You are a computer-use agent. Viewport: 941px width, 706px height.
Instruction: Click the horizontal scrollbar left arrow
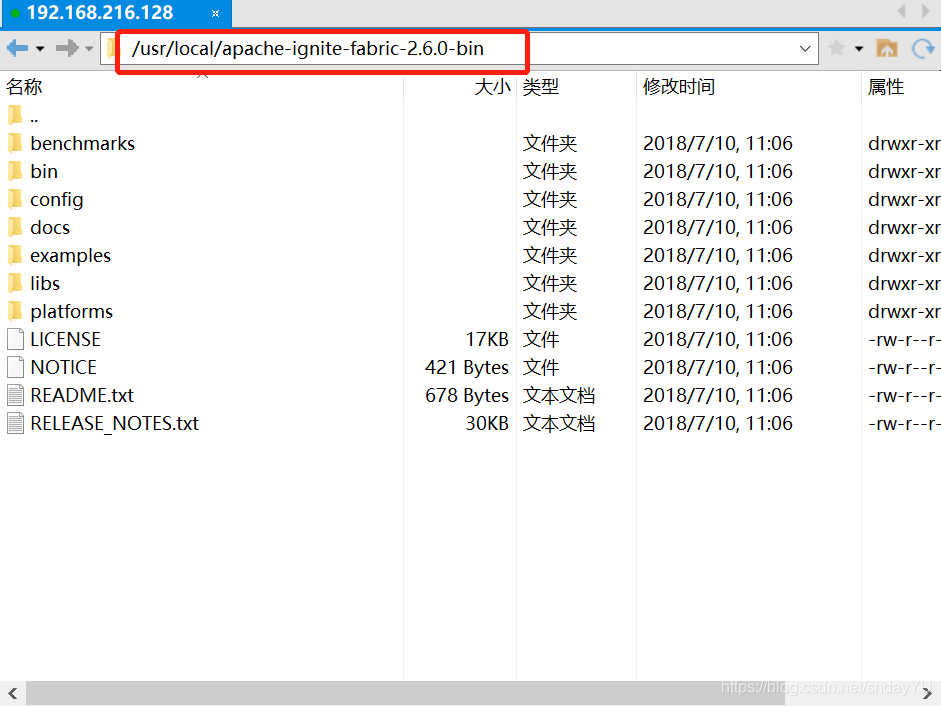point(13,693)
